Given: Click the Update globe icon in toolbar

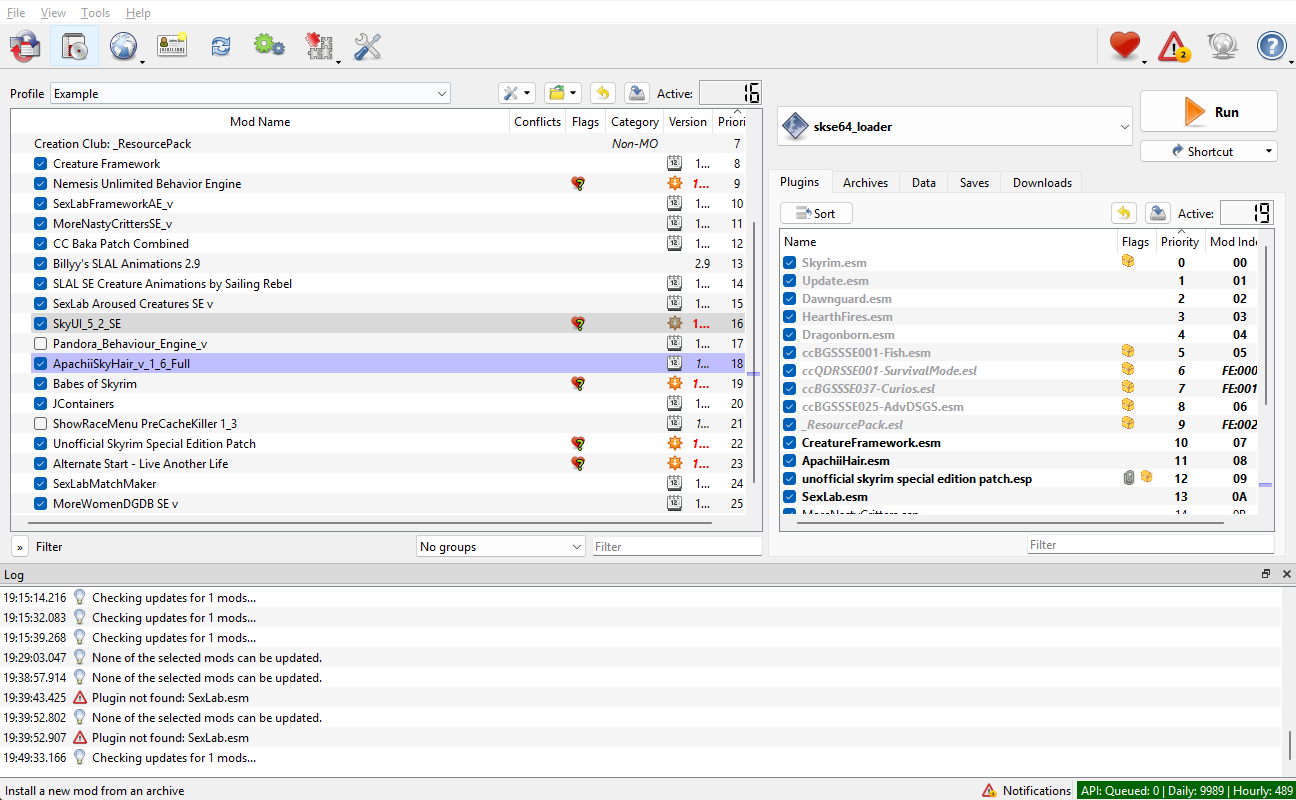Looking at the screenshot, I should click(1223, 46).
